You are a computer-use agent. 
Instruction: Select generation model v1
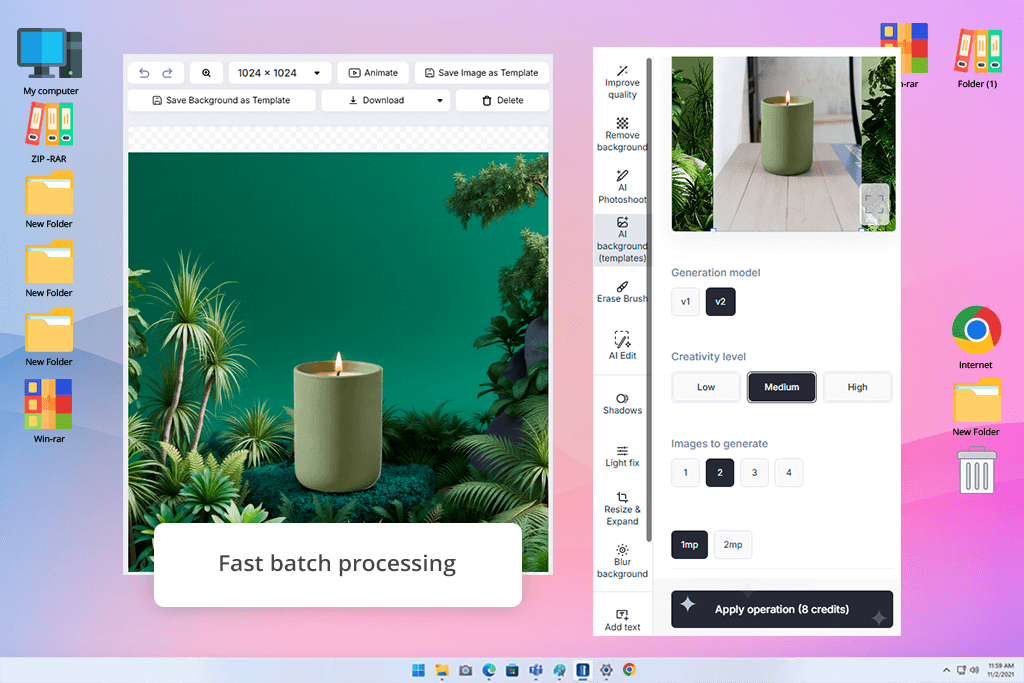coord(685,302)
